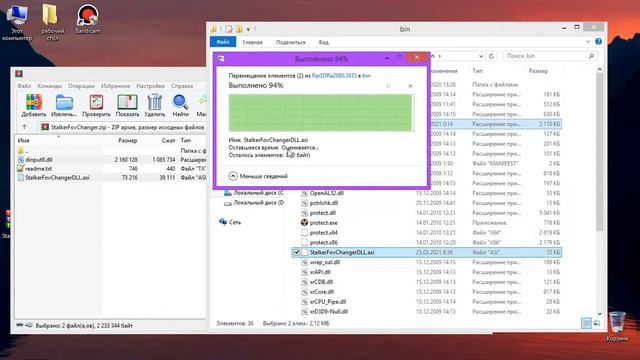The image size is (640, 360).
Task: Sort Explorer list by Размер column
Action: point(538,71)
